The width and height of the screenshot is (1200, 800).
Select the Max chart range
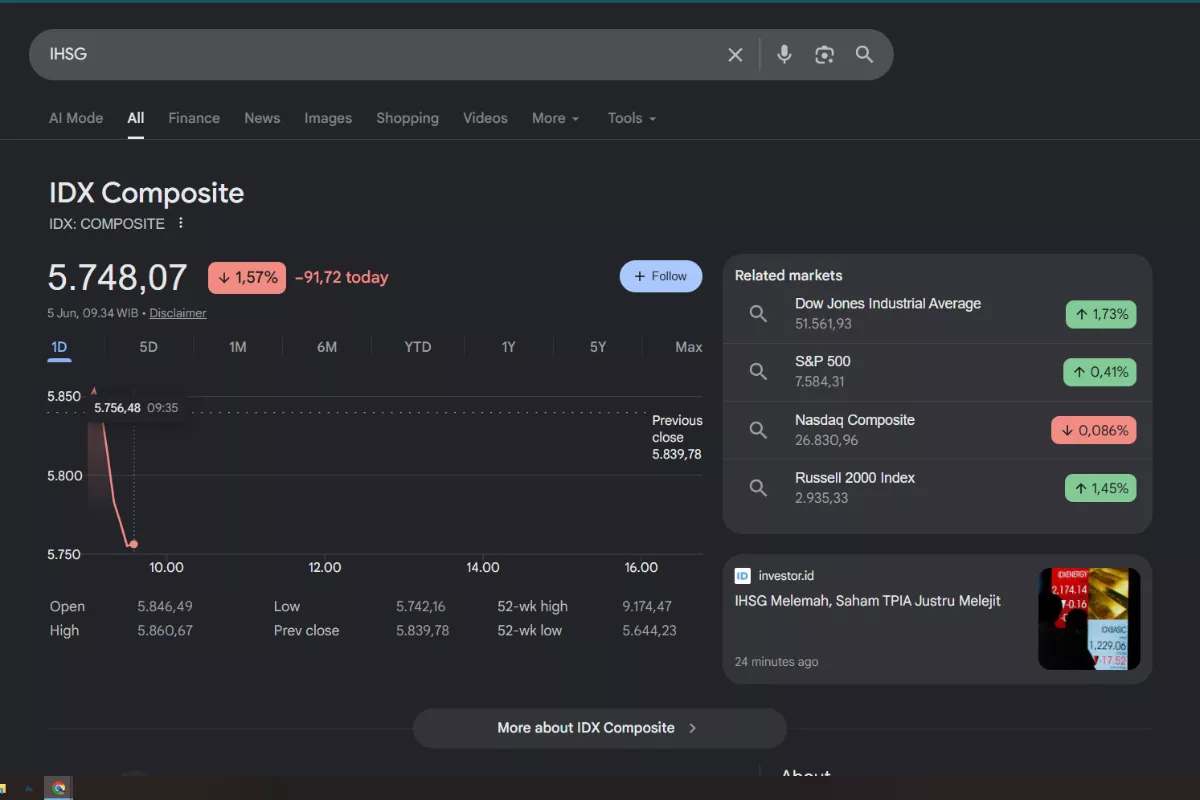689,347
